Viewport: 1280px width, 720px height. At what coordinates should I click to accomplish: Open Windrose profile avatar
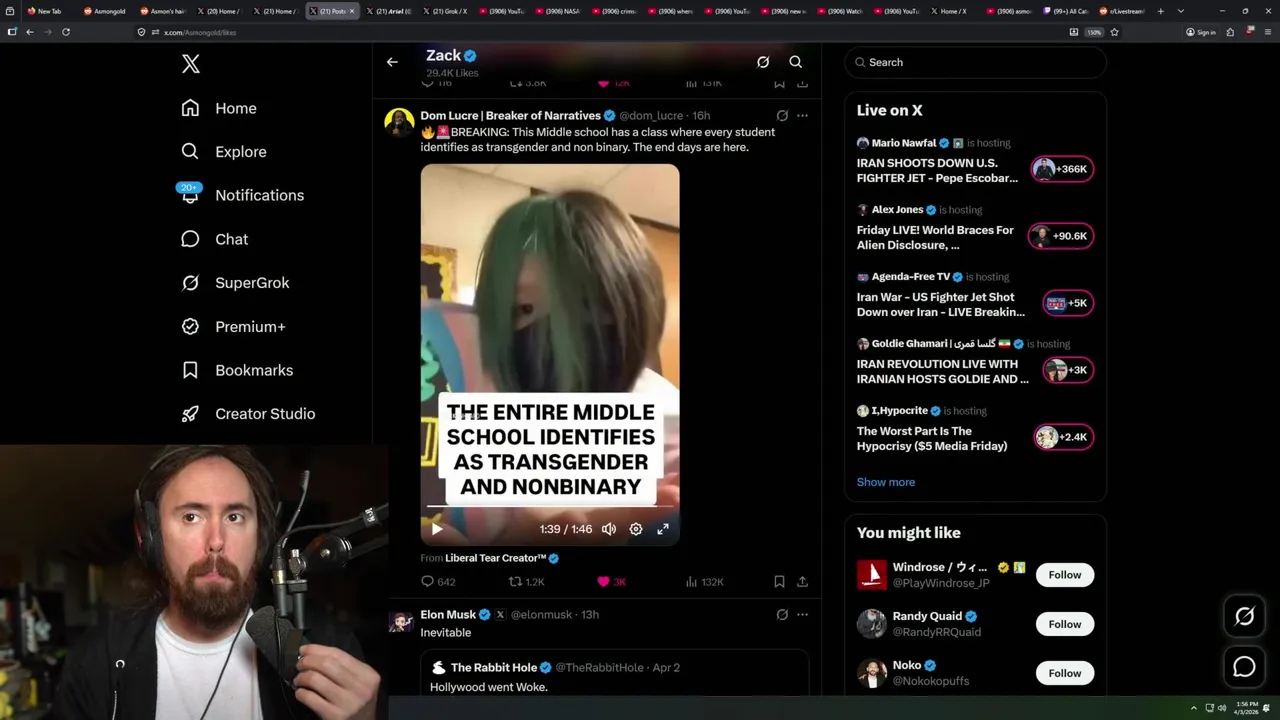pyautogui.click(x=871, y=575)
